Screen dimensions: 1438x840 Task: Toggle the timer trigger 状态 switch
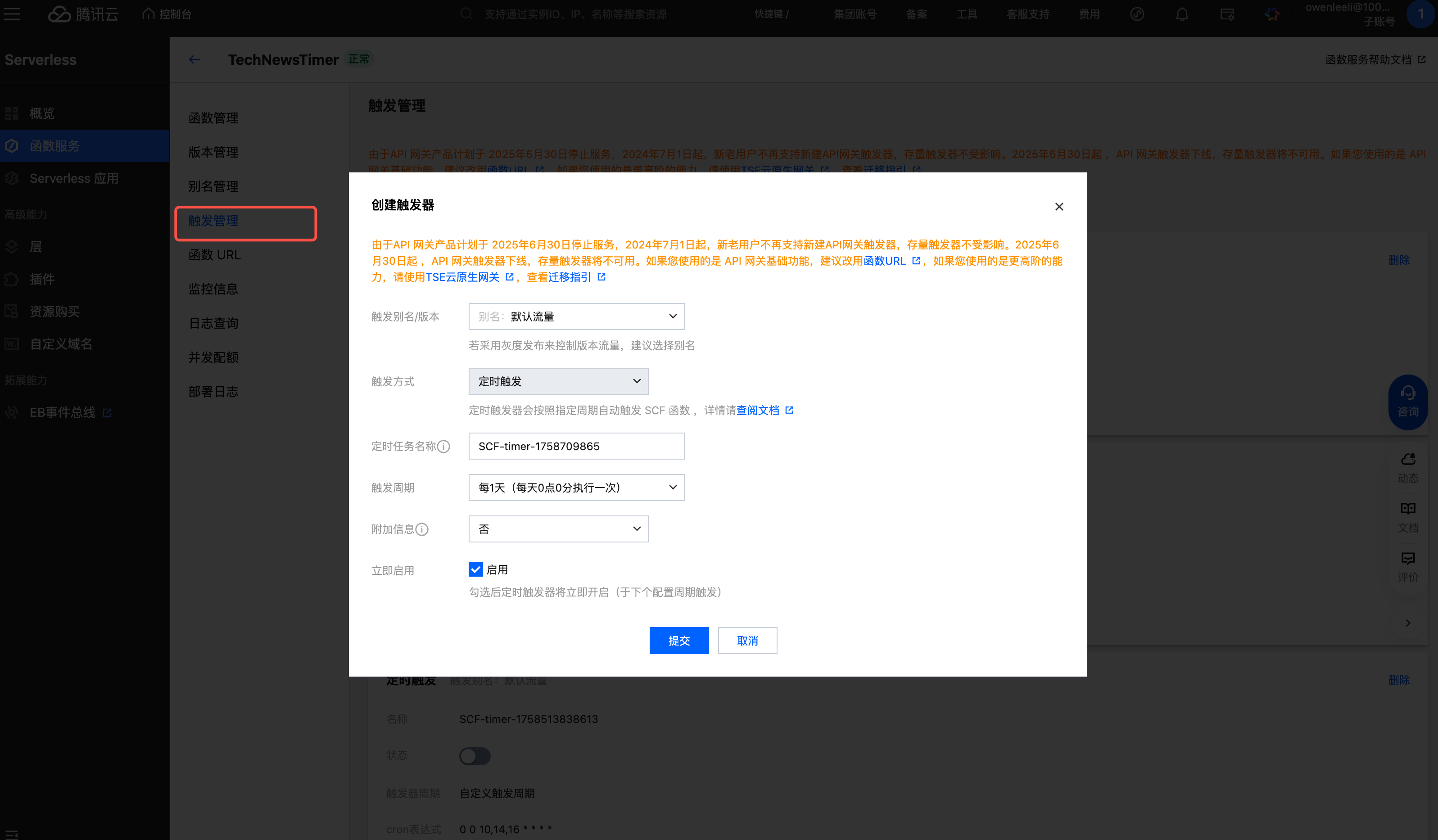[475, 755]
